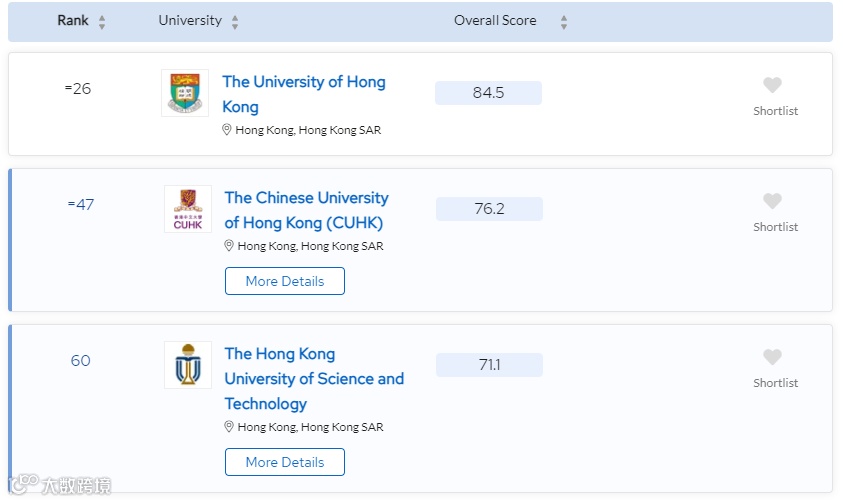The image size is (843, 502).
Task: Click the CUHK logo thumbnail
Action: point(188,209)
